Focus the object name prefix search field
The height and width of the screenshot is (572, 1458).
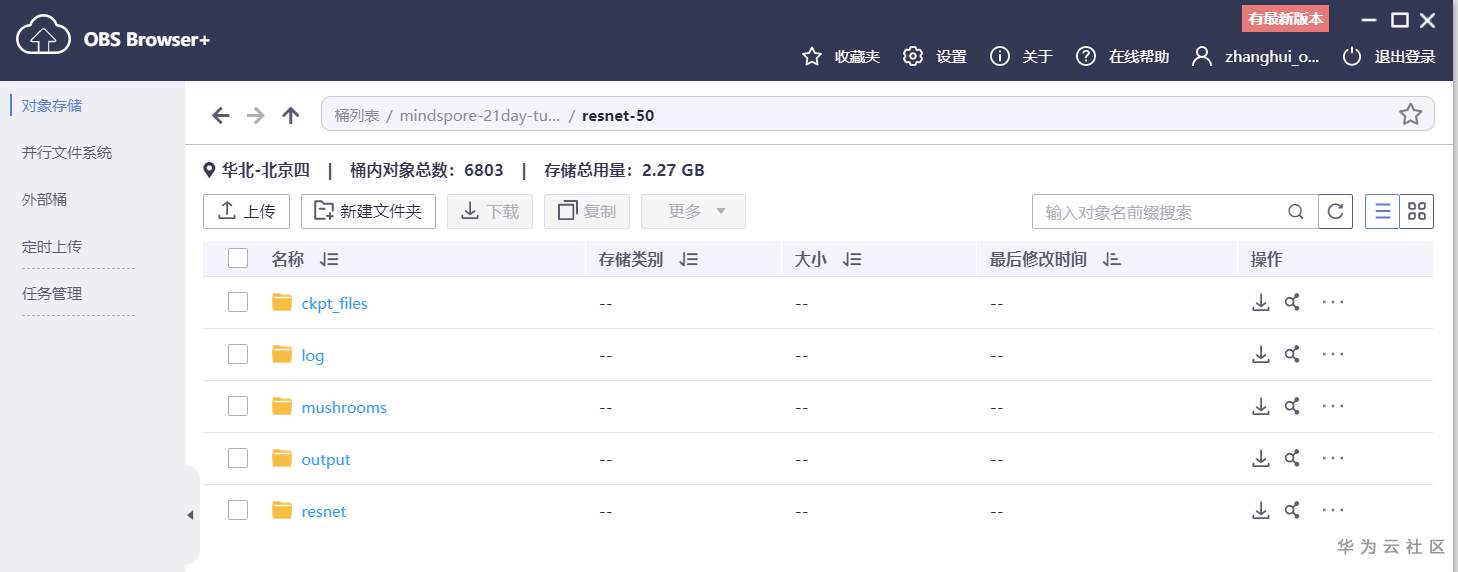pyautogui.click(x=1160, y=212)
